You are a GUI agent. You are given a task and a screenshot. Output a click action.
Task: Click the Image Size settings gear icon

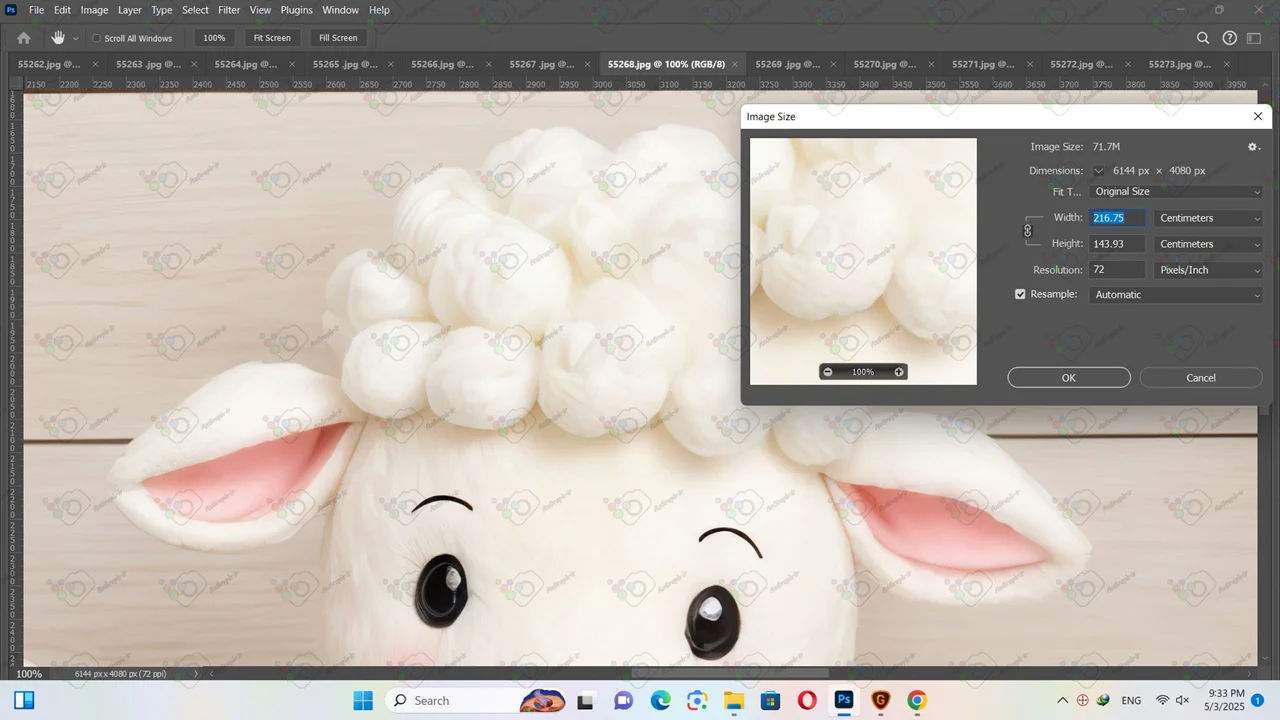click(x=1253, y=147)
